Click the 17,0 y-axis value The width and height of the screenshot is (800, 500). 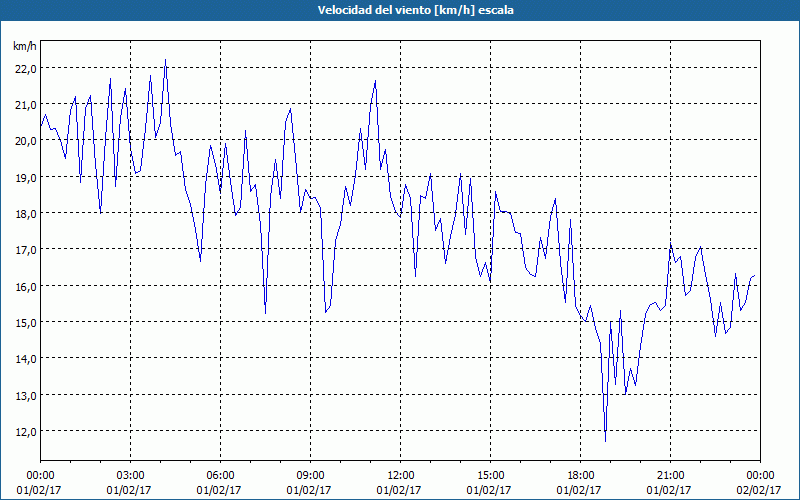click(26, 251)
